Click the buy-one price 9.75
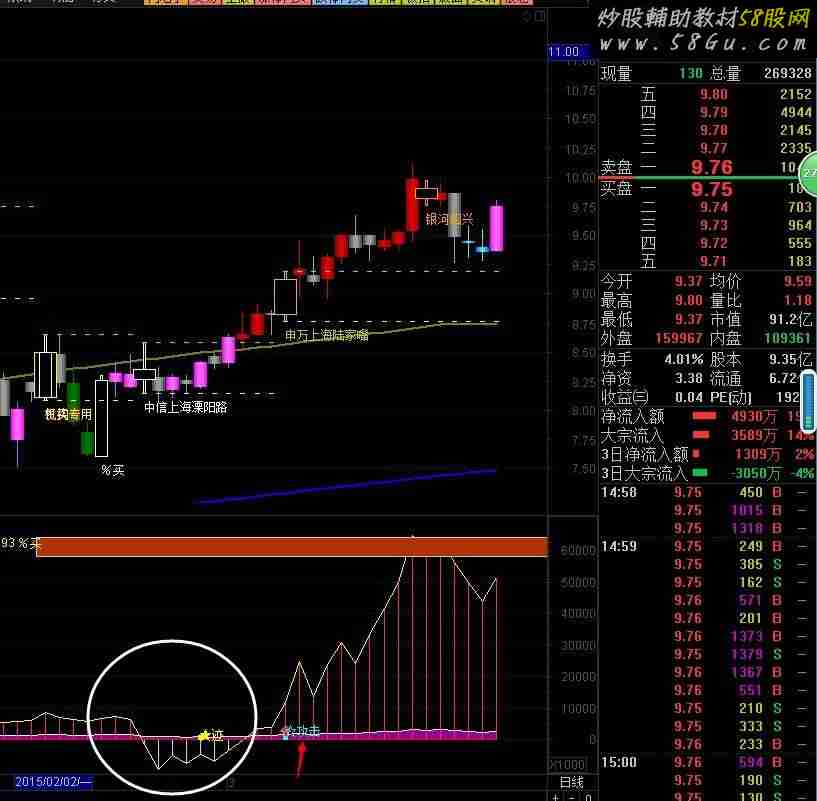The width and height of the screenshot is (817, 801). pos(712,189)
